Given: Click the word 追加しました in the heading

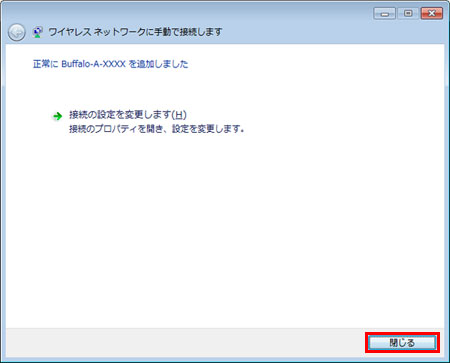Looking at the screenshot, I should click(x=163, y=64).
